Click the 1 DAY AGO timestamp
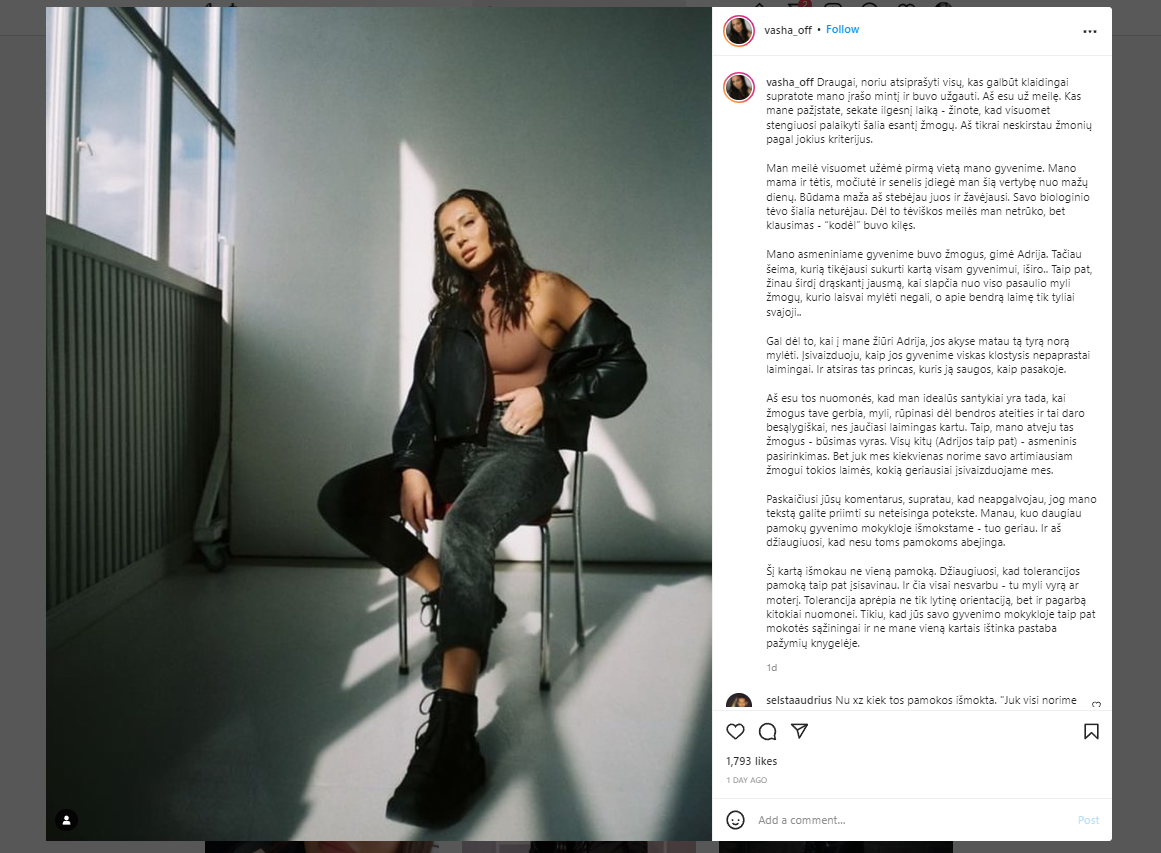This screenshot has height=853, width=1161. click(x=746, y=780)
